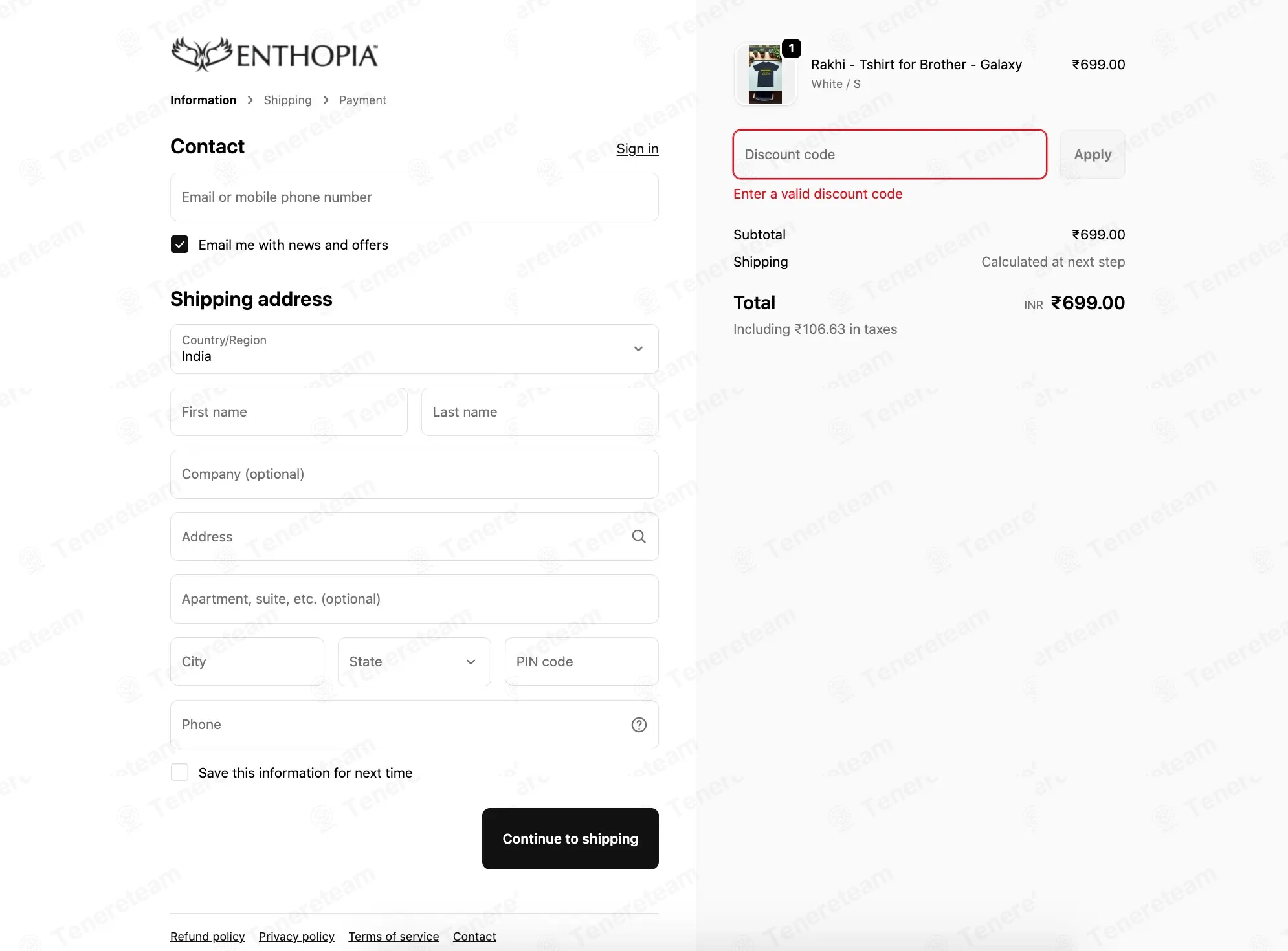Apply the discount code
The image size is (1288, 951).
(x=1093, y=155)
